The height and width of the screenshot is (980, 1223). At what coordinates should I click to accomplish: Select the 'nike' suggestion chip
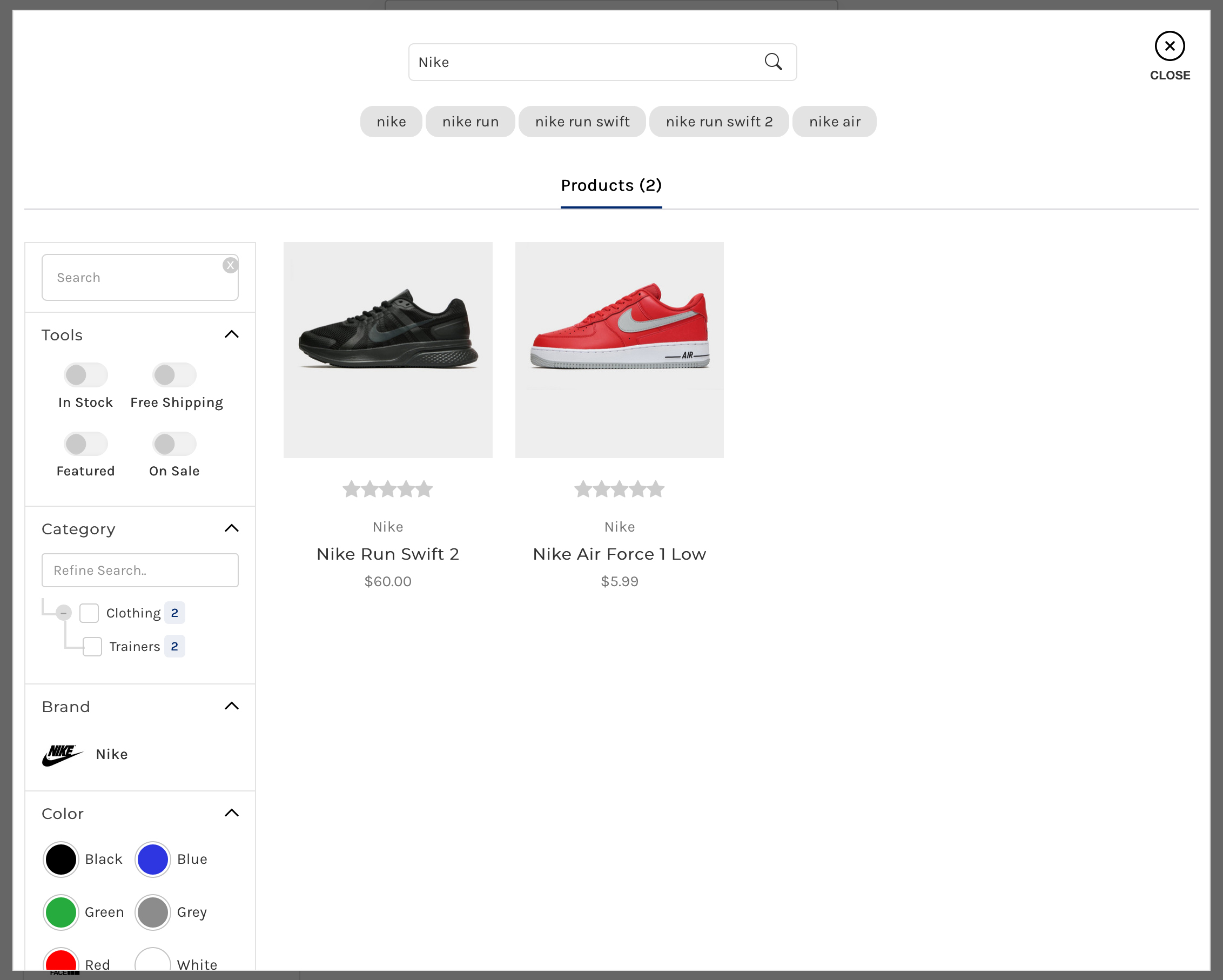coord(392,122)
